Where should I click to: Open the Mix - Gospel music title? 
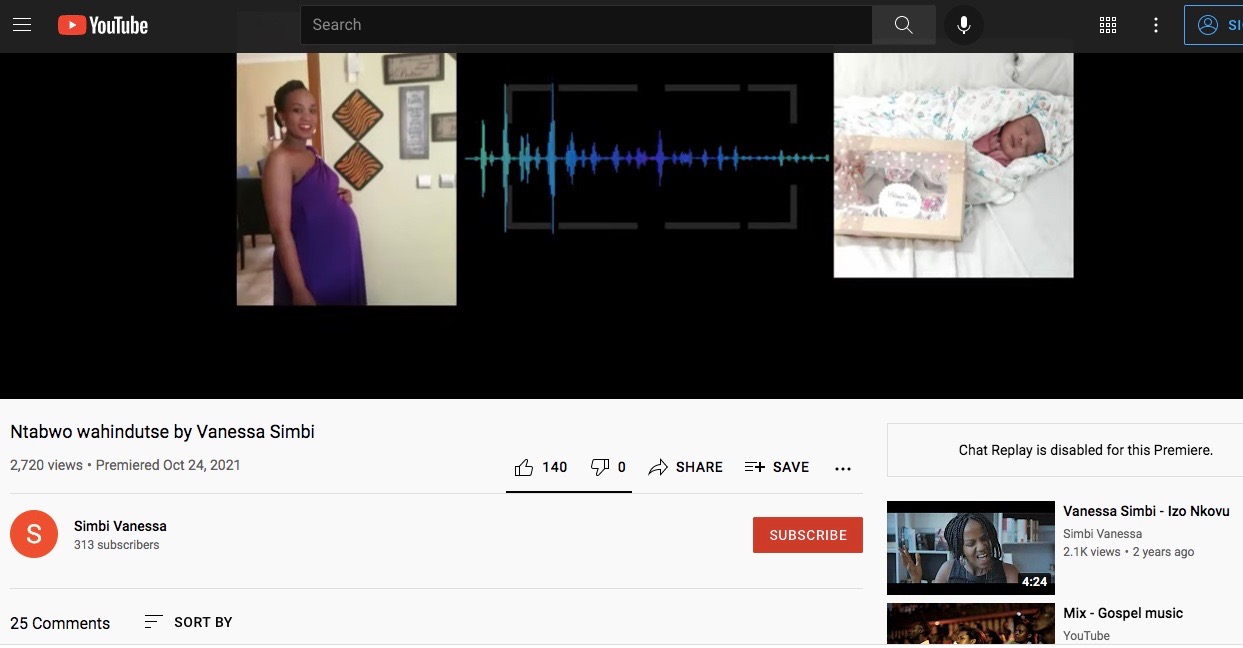1122,613
